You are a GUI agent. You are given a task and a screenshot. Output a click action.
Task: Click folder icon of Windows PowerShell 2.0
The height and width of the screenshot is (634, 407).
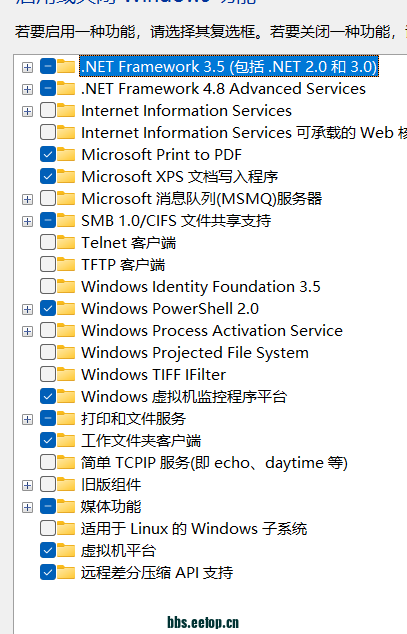pos(66,309)
